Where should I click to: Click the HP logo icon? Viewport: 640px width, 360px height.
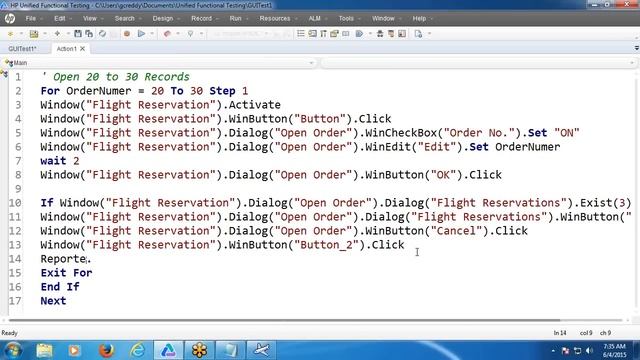9,18
